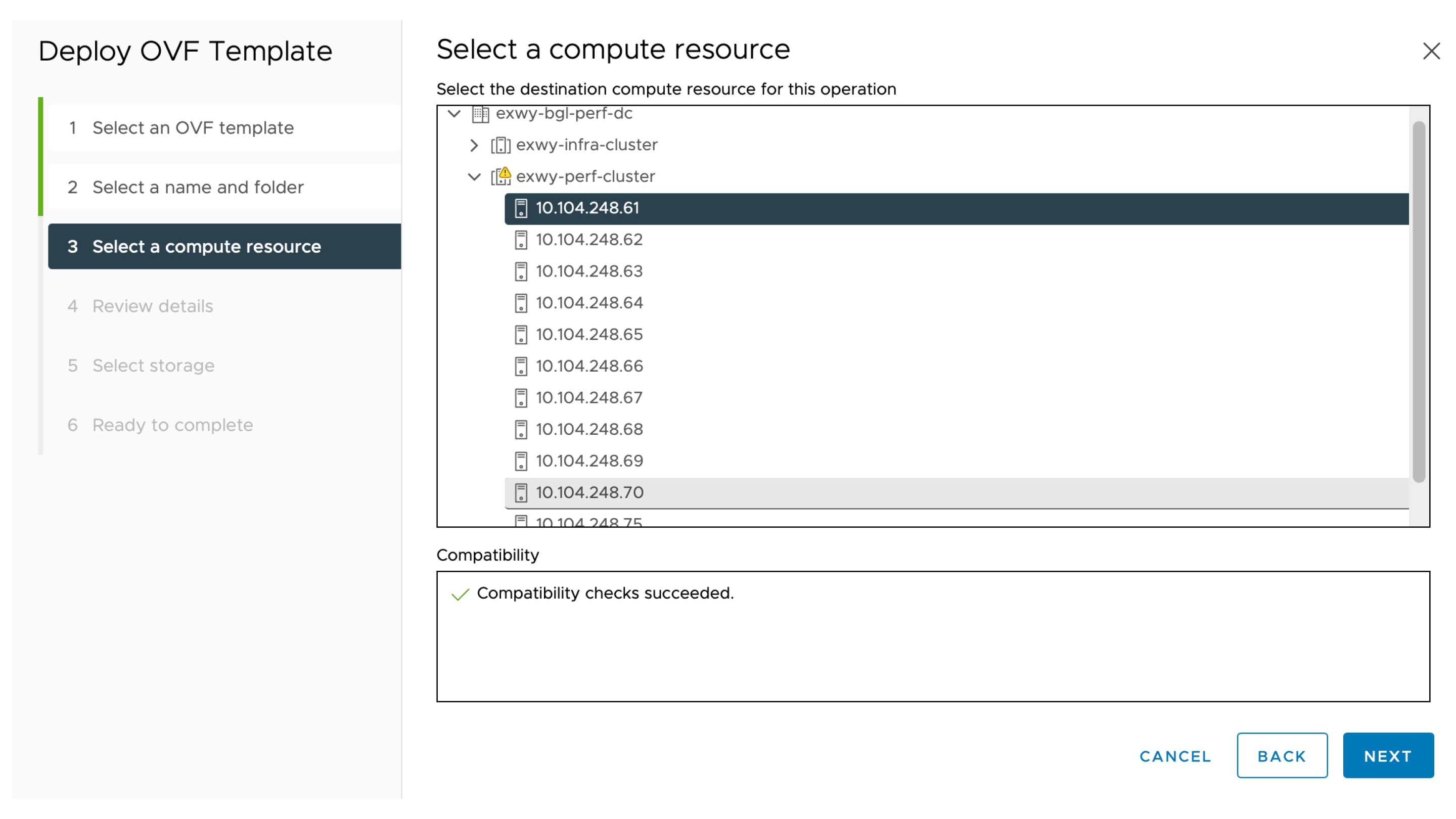This screenshot has width=1456, height=819.
Task: Select host 10.104.248.75 in the tree
Action: (x=588, y=521)
